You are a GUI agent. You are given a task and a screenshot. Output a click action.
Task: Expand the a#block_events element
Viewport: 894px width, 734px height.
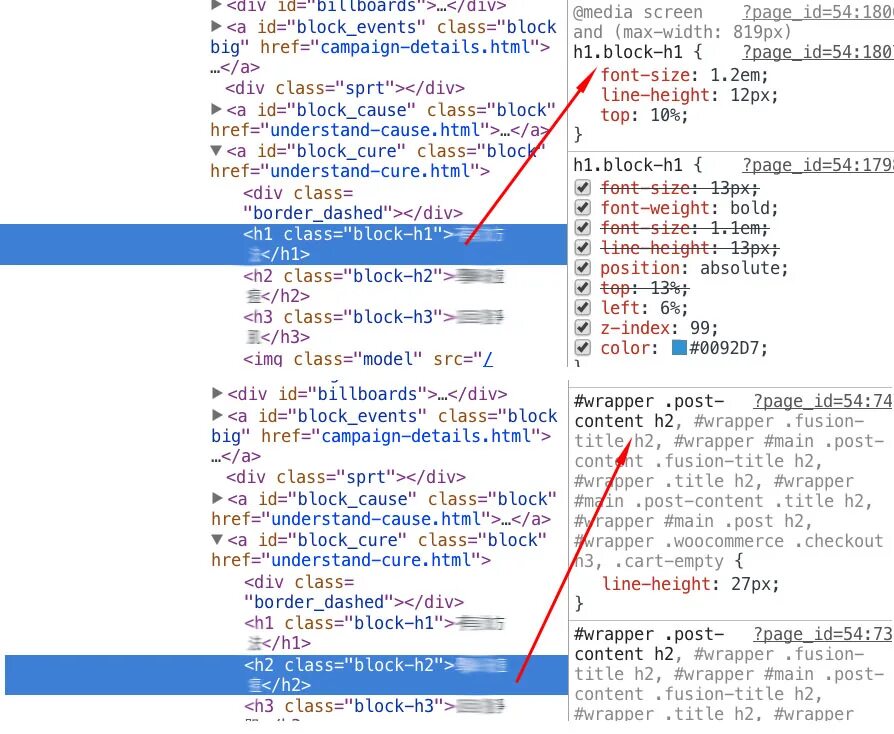pos(217,27)
